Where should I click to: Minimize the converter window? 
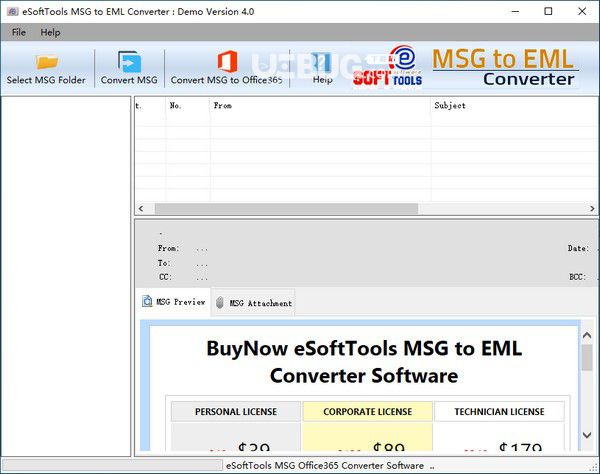(x=515, y=11)
